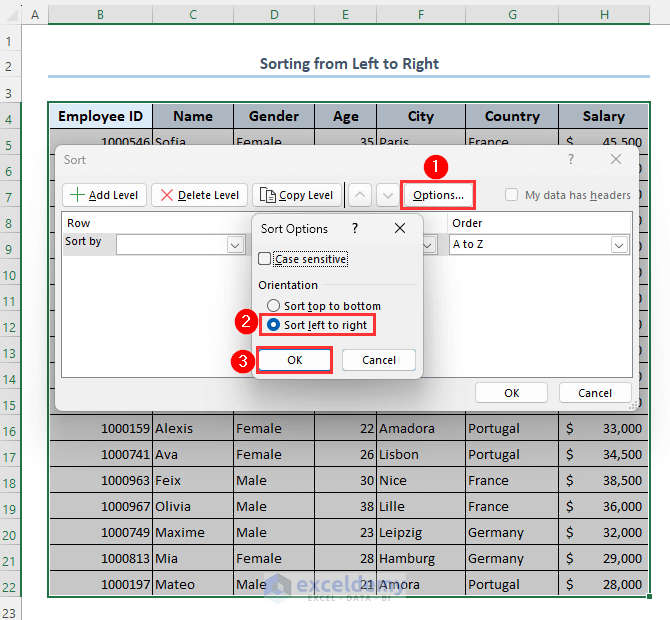Click the Sort Options help question mark
670x620 pixels.
355,228
